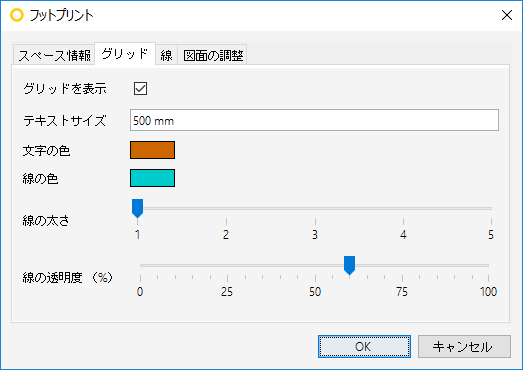This screenshot has height=370, width=523.
Task: Click the 線の太さ slider handle
Action: coord(137,208)
